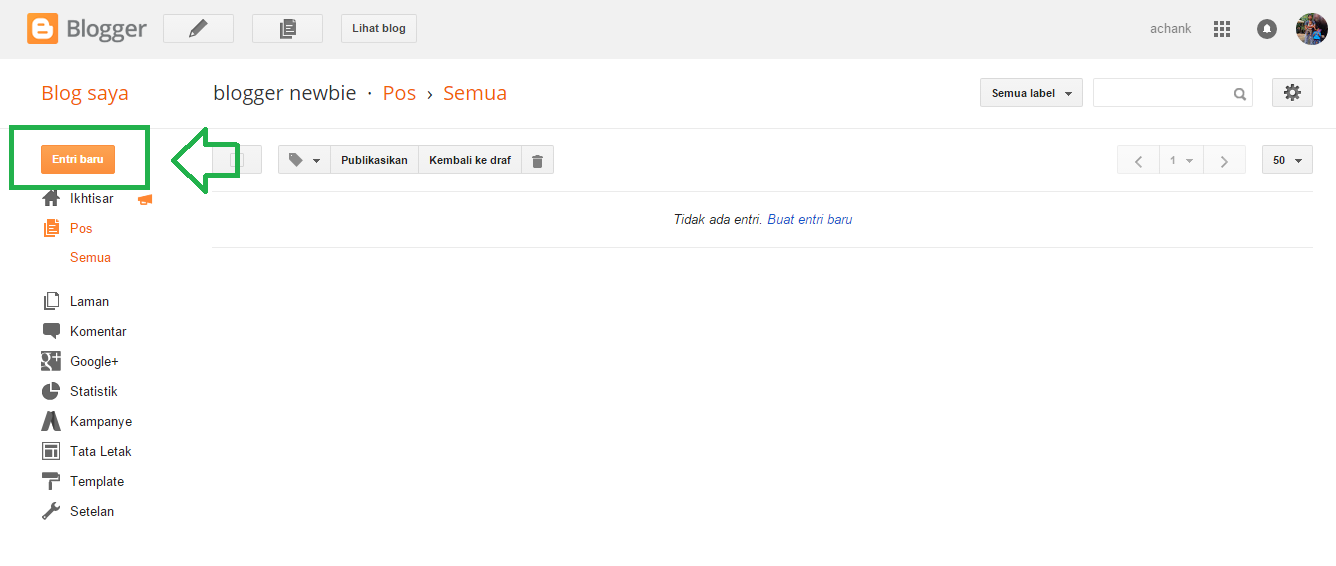The image size is (1336, 566).
Task: Follow the Buat entri baru link
Action: click(810, 219)
